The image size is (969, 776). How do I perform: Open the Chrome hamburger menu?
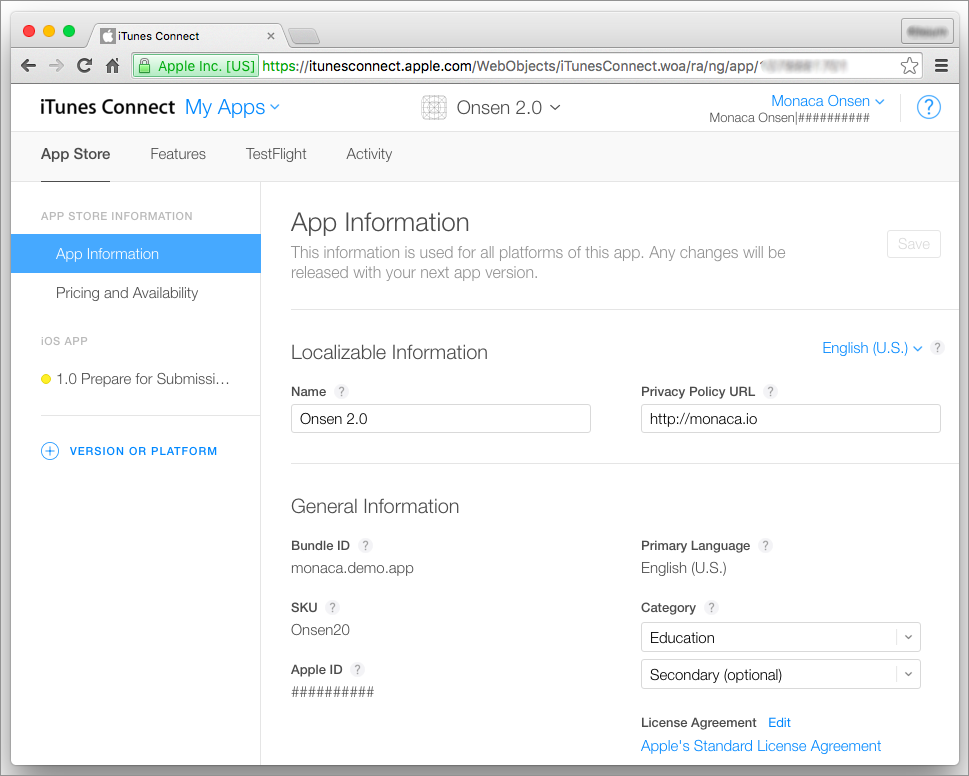tap(941, 65)
